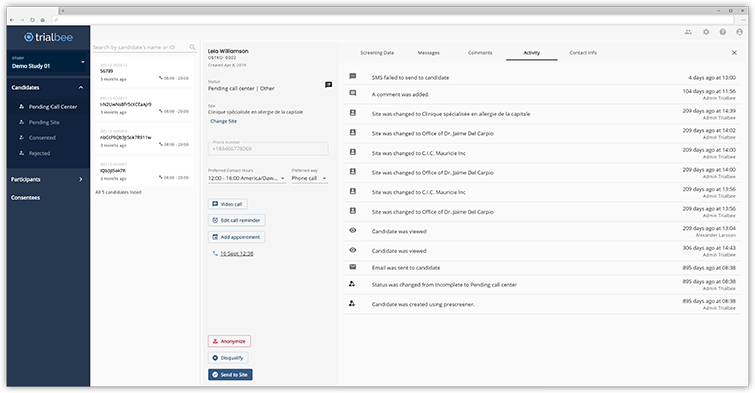Click the comment icon for 'A comment was added'

352,93
